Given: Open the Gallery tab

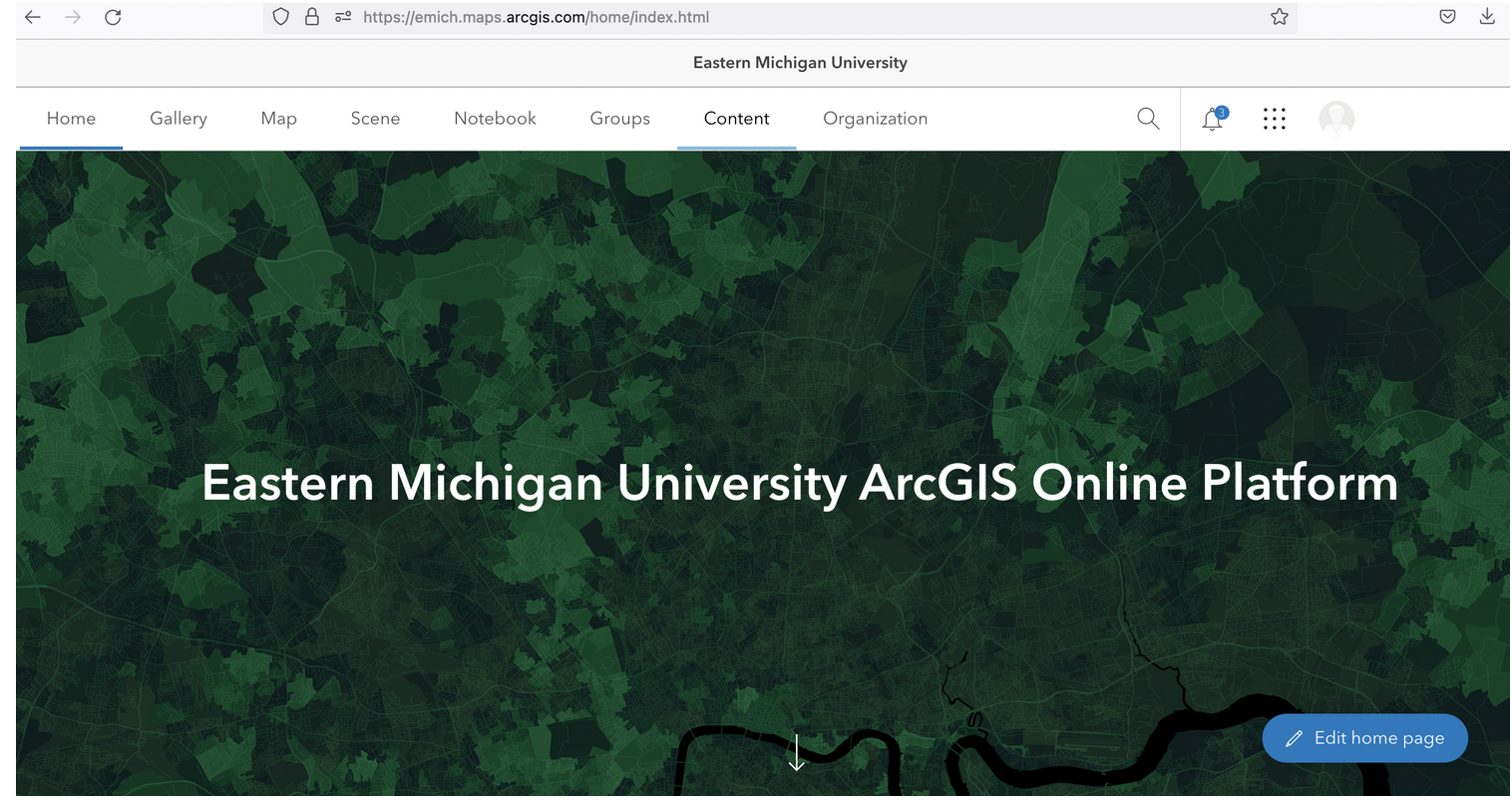Looking at the screenshot, I should click(179, 119).
